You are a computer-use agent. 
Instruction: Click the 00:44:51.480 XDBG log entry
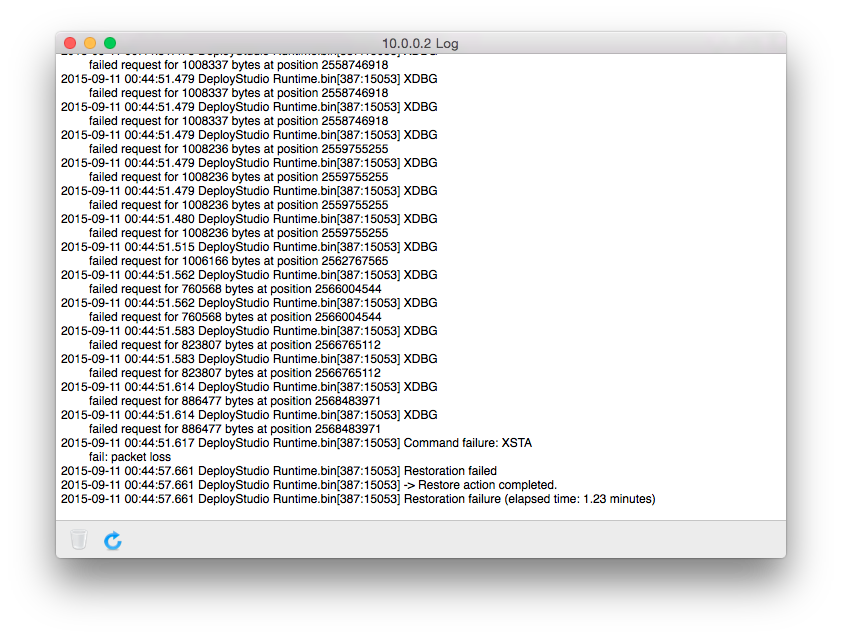click(249, 219)
